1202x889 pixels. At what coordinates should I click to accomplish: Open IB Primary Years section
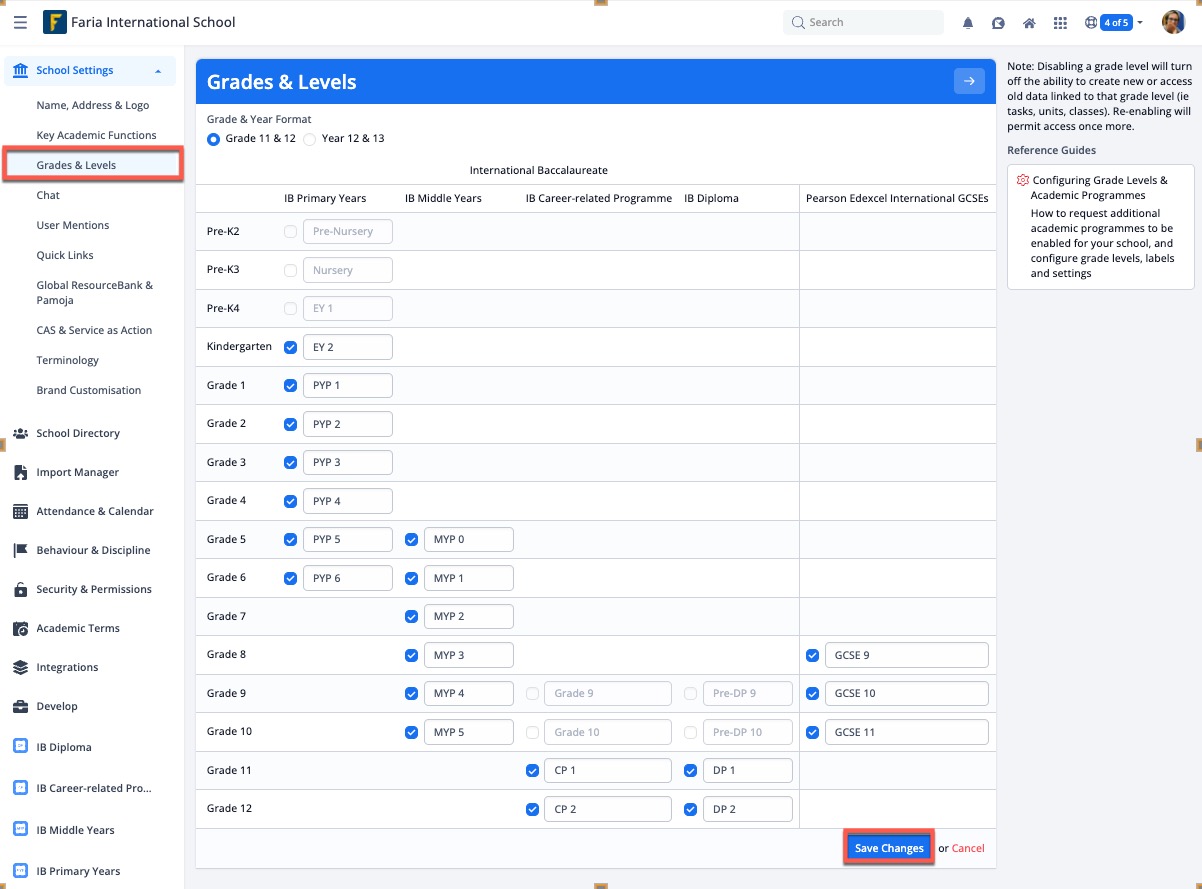[x=78, y=871]
